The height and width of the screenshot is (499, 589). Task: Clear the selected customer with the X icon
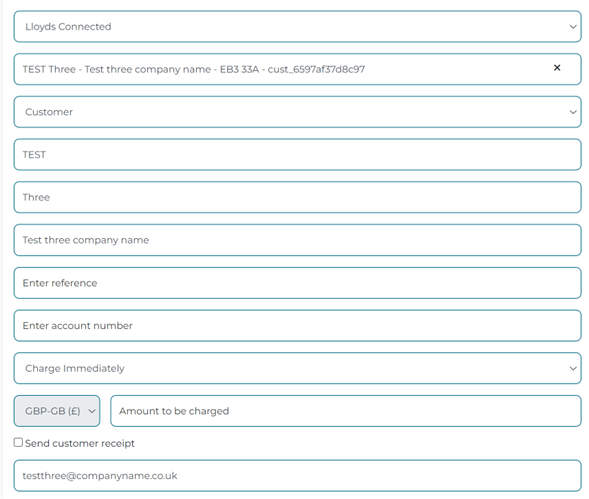pos(557,68)
